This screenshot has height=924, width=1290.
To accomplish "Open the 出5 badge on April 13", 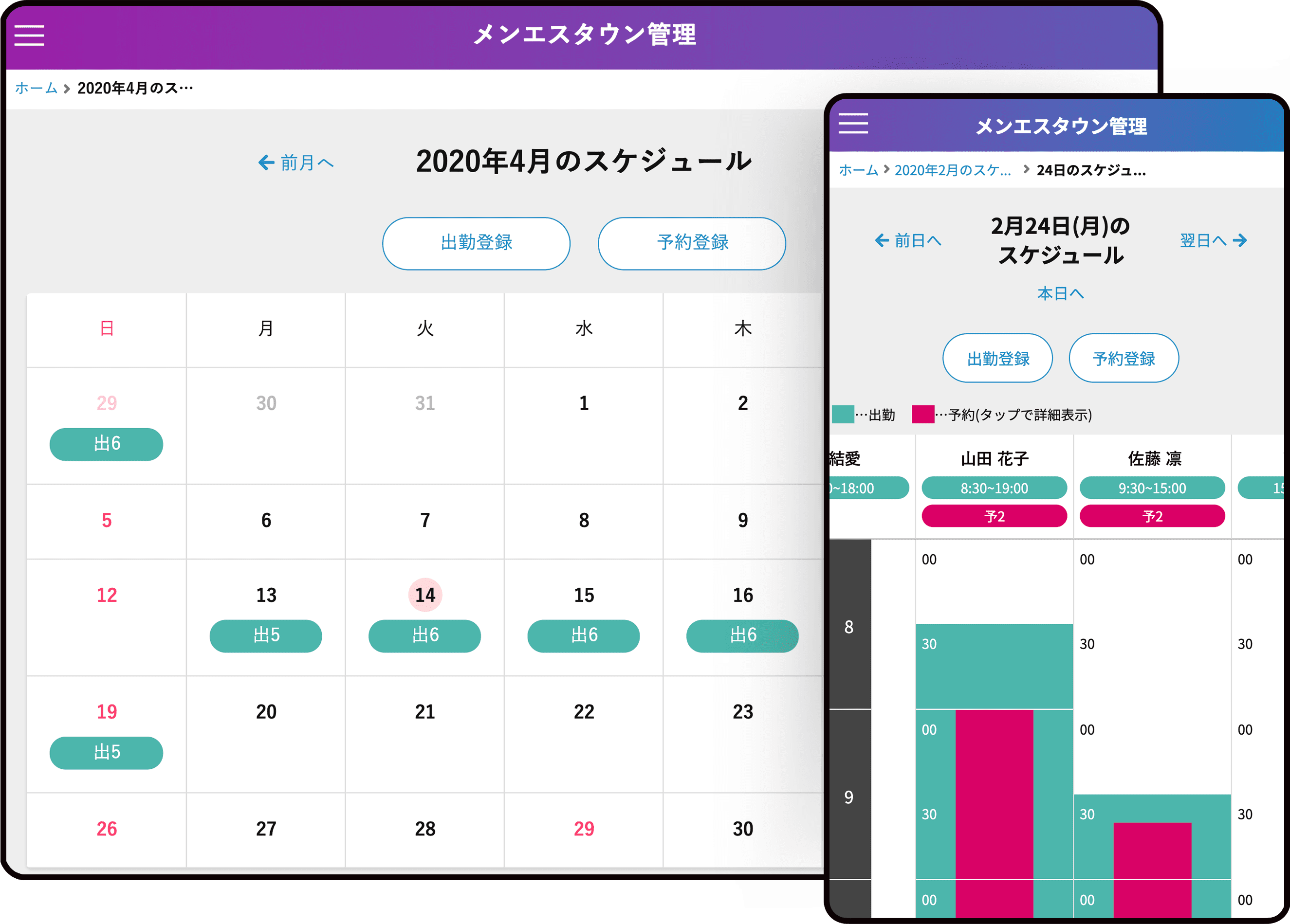I will [x=266, y=636].
